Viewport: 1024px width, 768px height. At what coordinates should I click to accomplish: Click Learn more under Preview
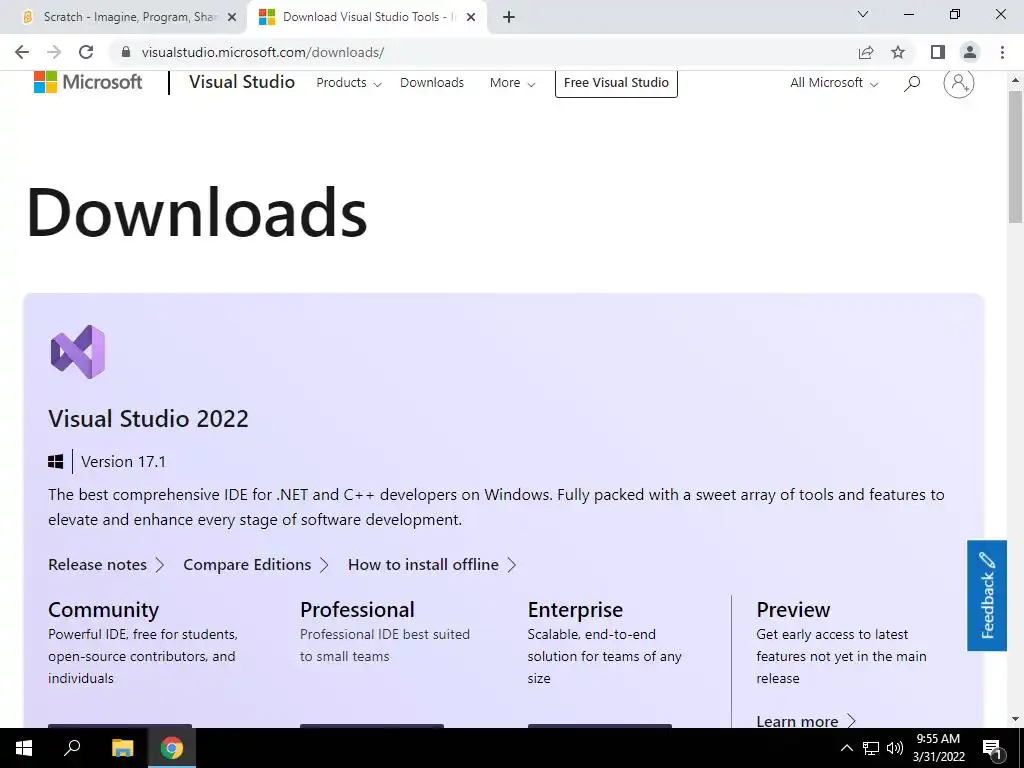tap(806, 721)
